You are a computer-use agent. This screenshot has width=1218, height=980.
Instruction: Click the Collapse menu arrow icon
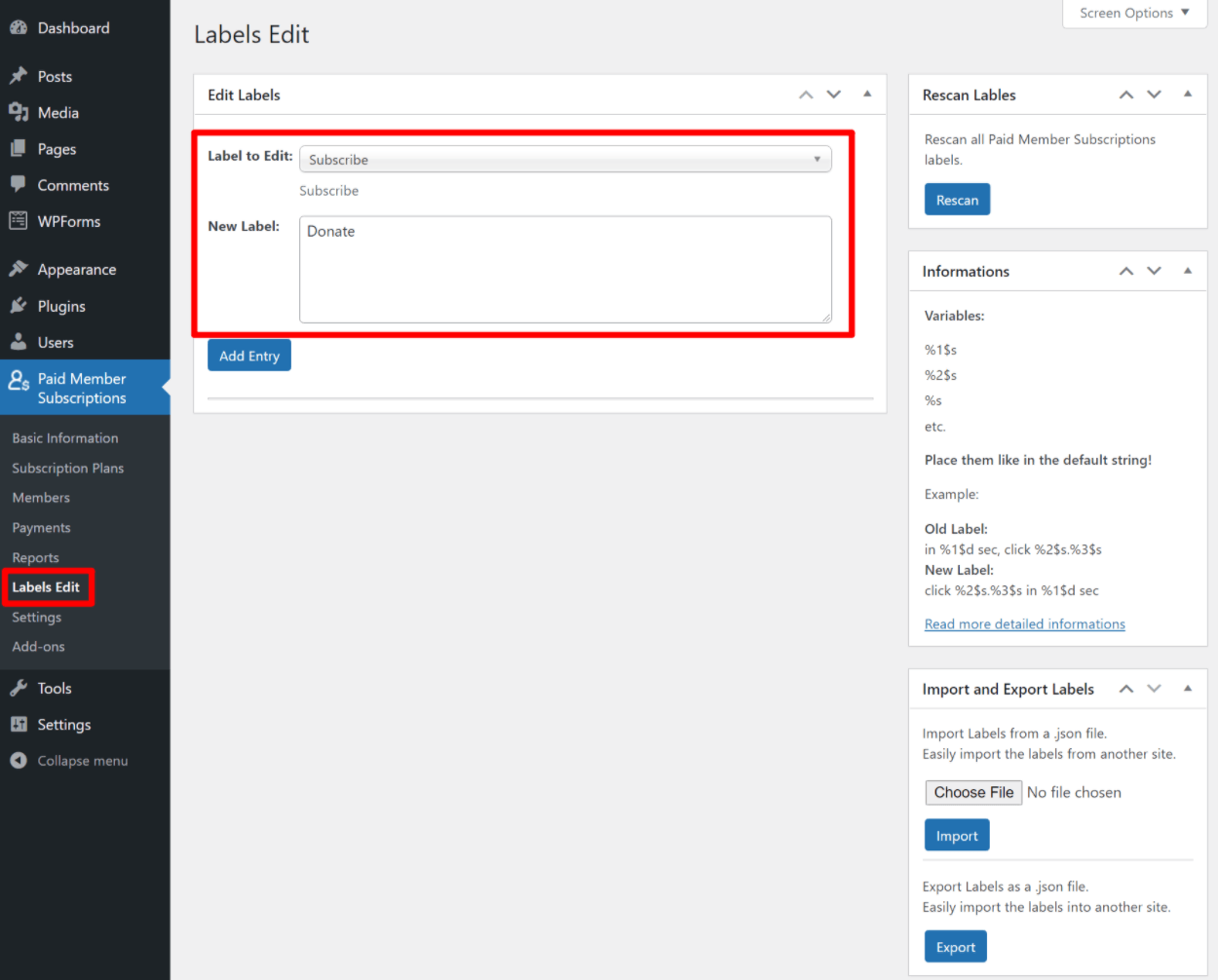pyautogui.click(x=19, y=761)
